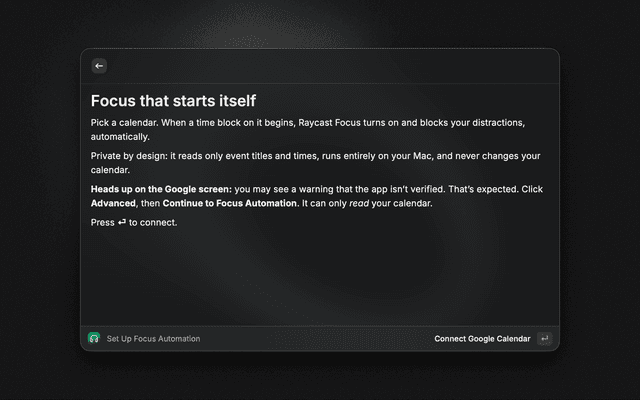Click the sentence "That's expected."

click(x=483, y=189)
